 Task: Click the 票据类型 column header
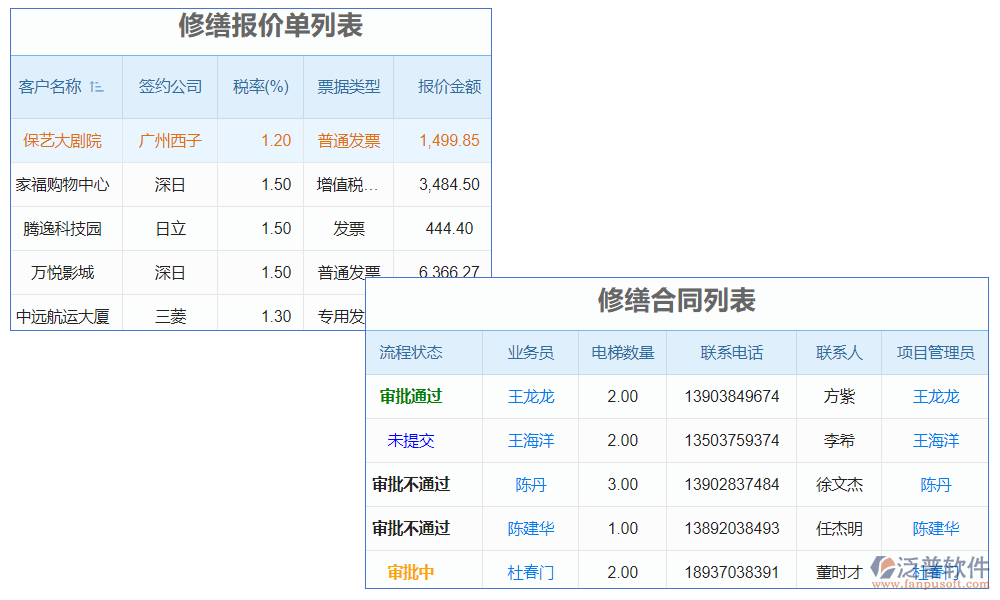point(351,87)
